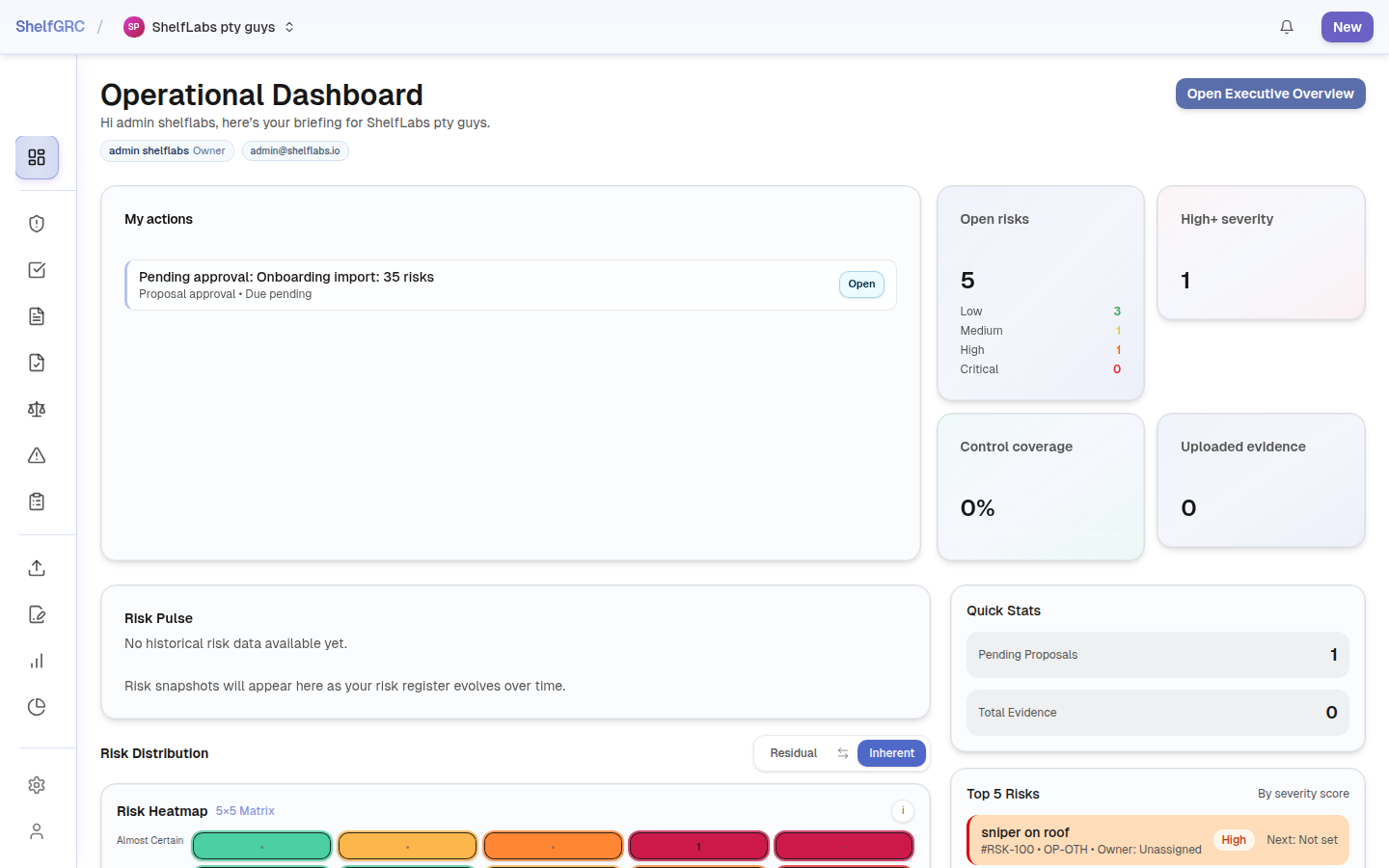Click Total Evidence quick stat row

[1157, 713]
